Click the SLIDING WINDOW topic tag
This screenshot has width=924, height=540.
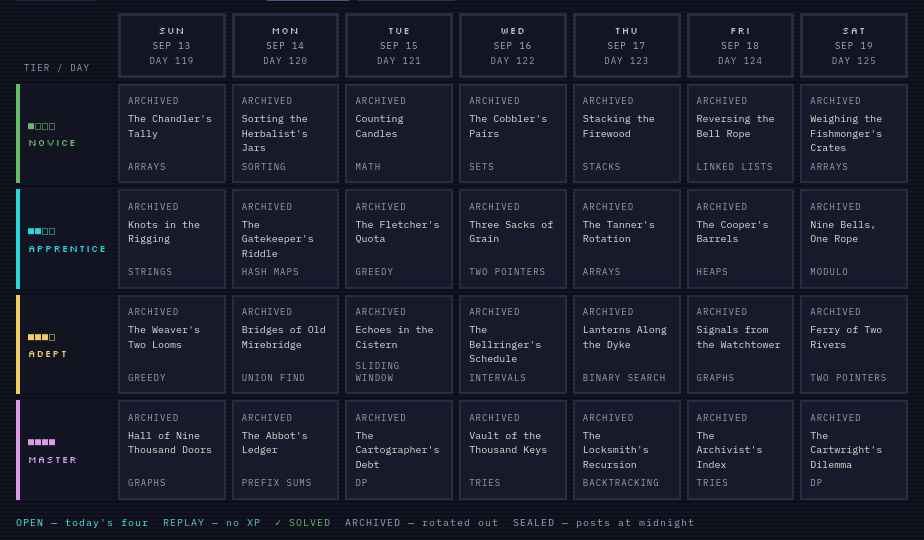pyautogui.click(x=377, y=371)
